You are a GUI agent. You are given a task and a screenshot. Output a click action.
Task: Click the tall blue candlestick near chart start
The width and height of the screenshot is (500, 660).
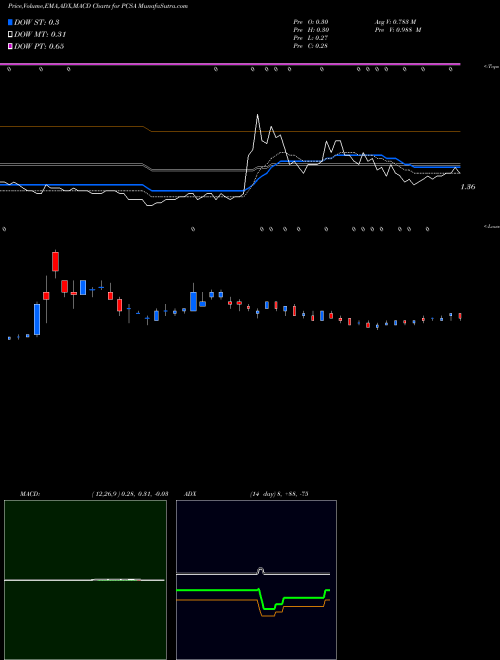37,319
